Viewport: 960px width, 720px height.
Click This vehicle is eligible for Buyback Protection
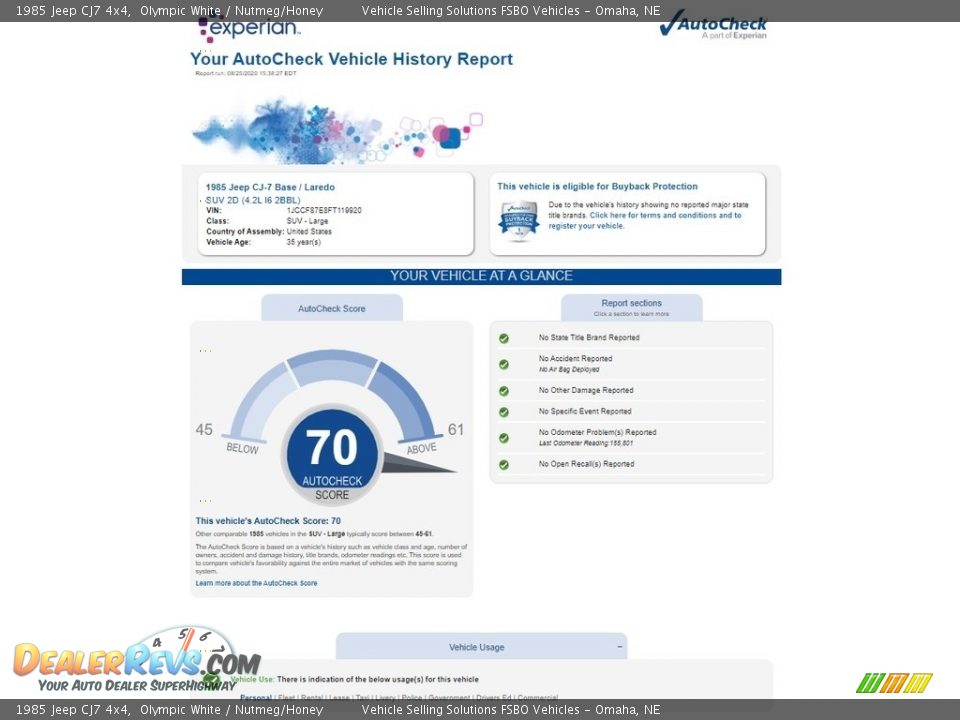click(598, 186)
